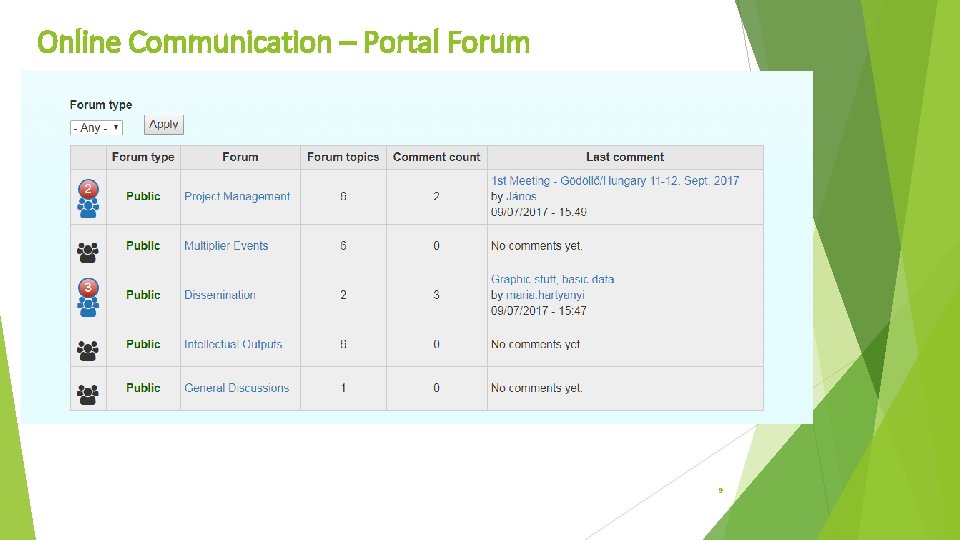This screenshot has width=960, height=540.
Task: Click the Multiplier Events forum group icon
Action: pos(88,253)
